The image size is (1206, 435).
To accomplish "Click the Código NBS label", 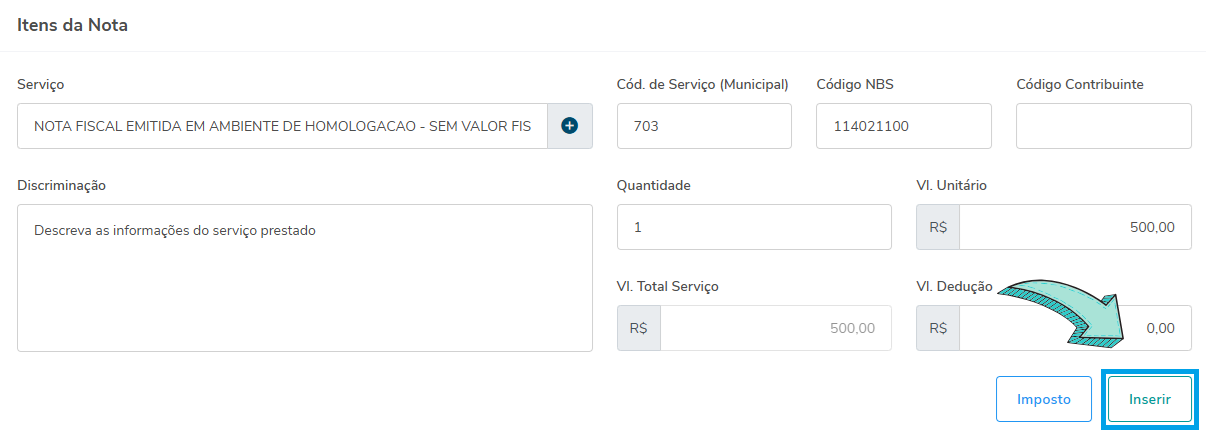I will [x=854, y=85].
